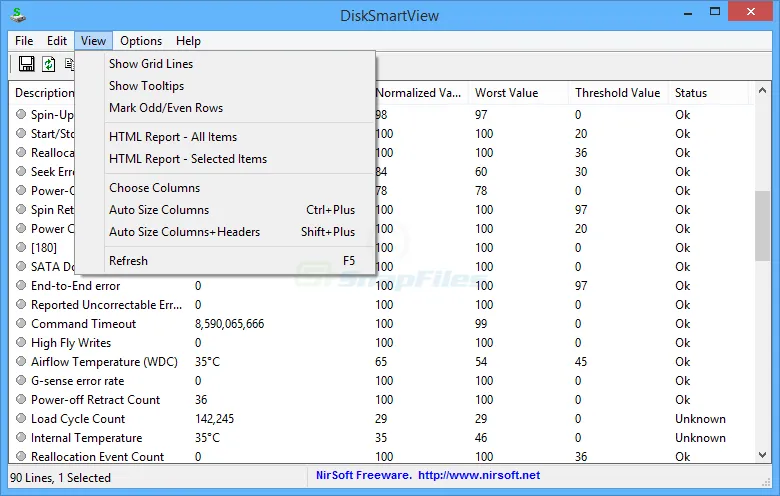Select the Power-off Retract Count row label
The width and height of the screenshot is (780, 496).
pos(96,400)
